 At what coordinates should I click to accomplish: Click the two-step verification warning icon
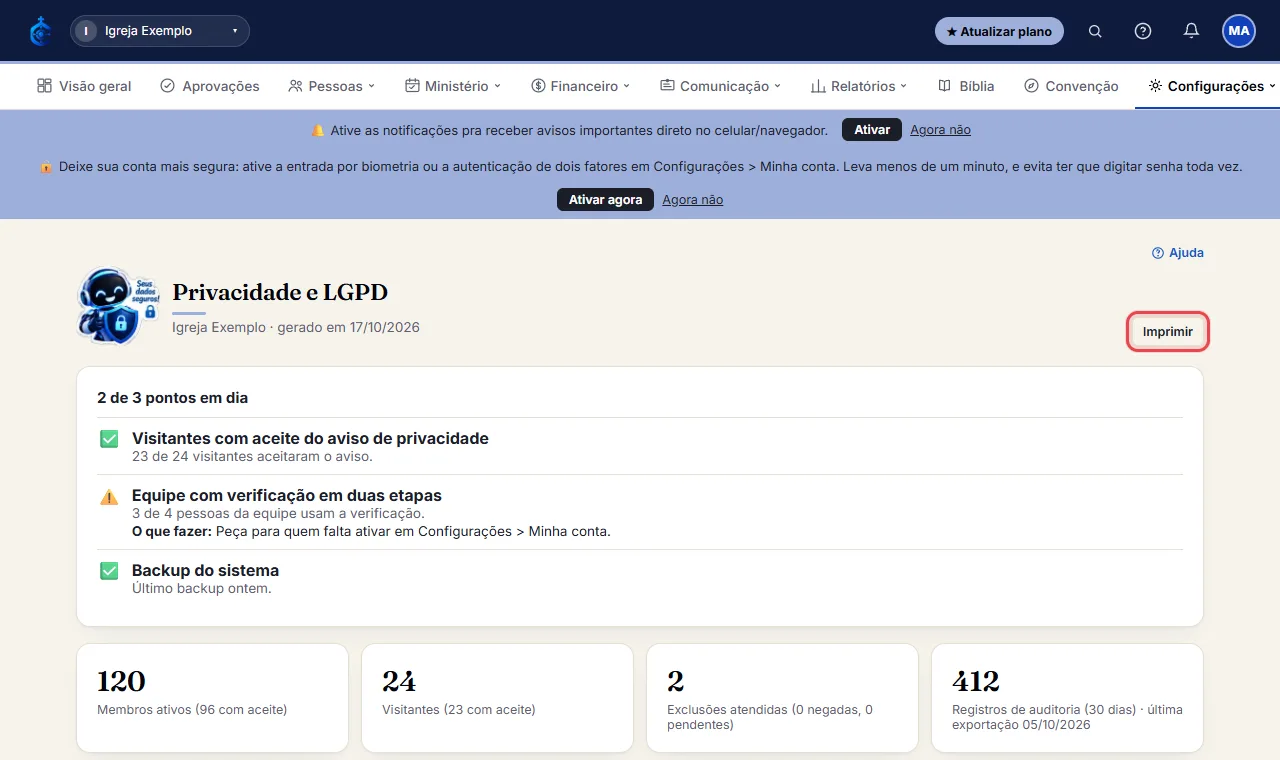tap(109, 497)
